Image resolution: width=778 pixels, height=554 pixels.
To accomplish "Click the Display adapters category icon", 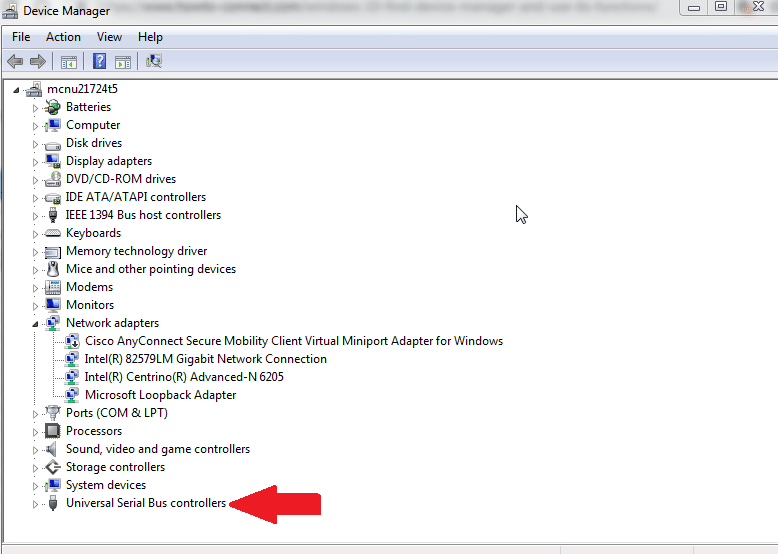I will [x=52, y=161].
